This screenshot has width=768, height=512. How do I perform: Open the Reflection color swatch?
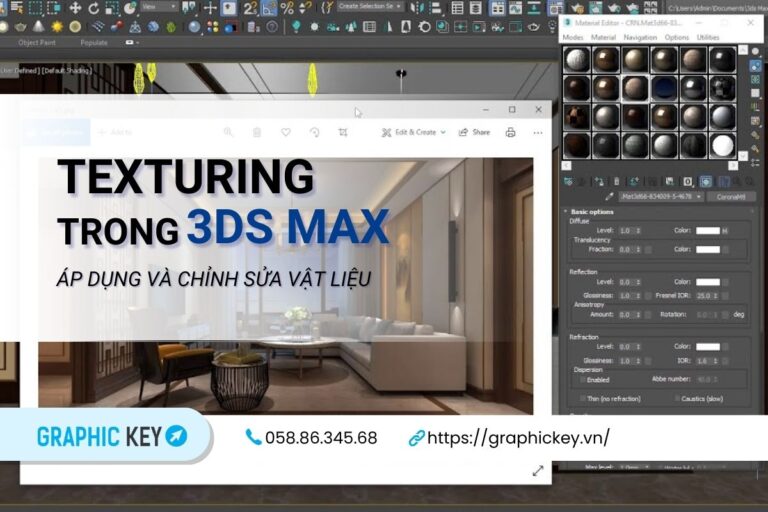[x=708, y=282]
